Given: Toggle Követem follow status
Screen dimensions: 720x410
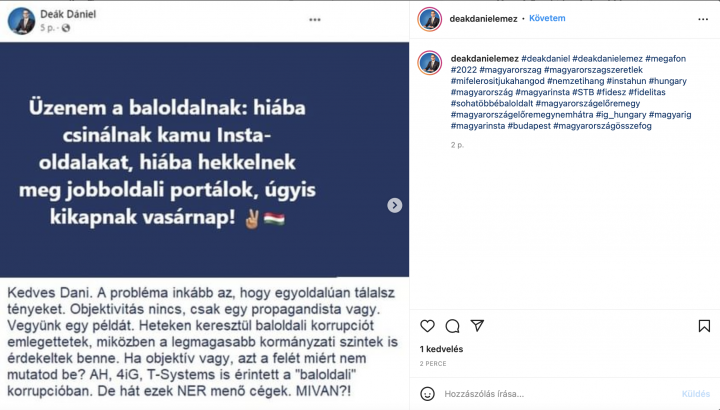Looking at the screenshot, I should pos(547,18).
